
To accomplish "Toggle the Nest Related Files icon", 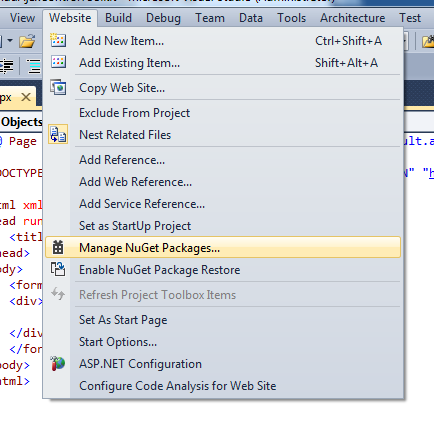I will [x=58, y=134].
